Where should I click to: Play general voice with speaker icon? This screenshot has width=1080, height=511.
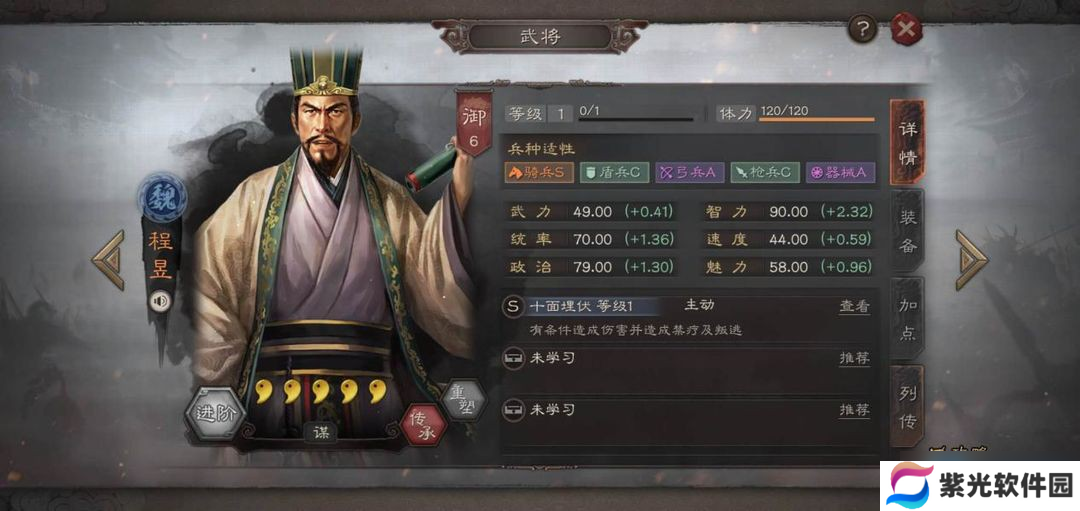[x=160, y=302]
